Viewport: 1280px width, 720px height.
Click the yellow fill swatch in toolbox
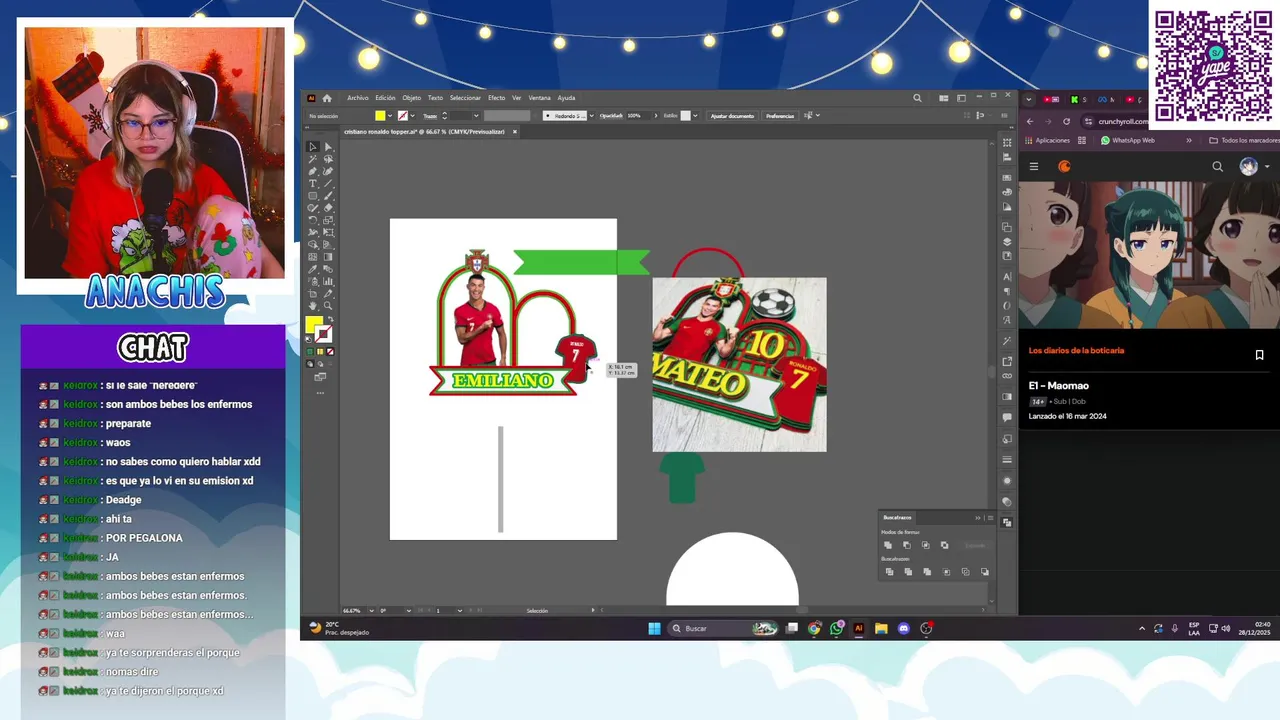(x=314, y=324)
